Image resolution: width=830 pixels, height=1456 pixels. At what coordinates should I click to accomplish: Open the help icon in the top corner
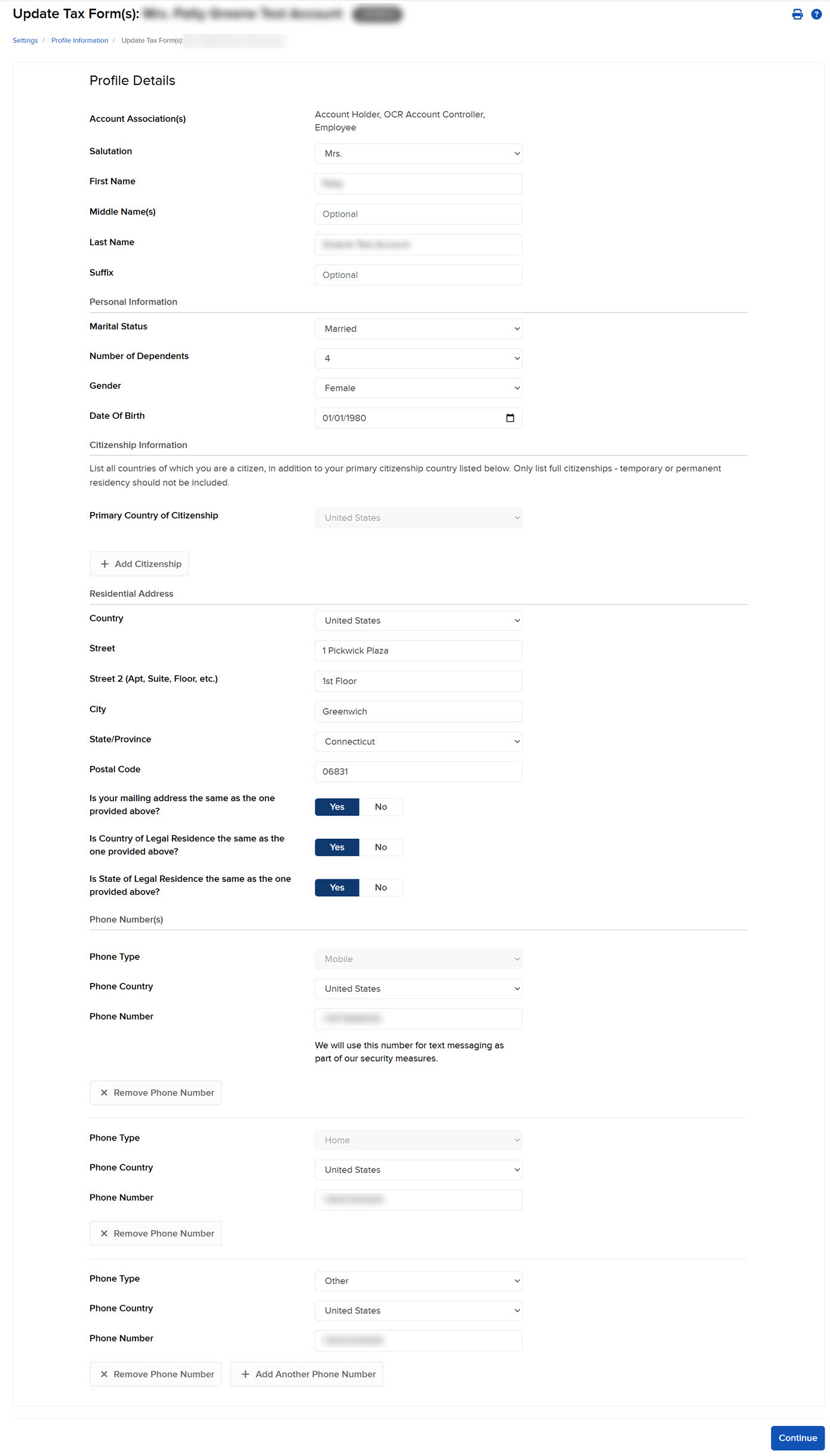pyautogui.click(x=817, y=14)
